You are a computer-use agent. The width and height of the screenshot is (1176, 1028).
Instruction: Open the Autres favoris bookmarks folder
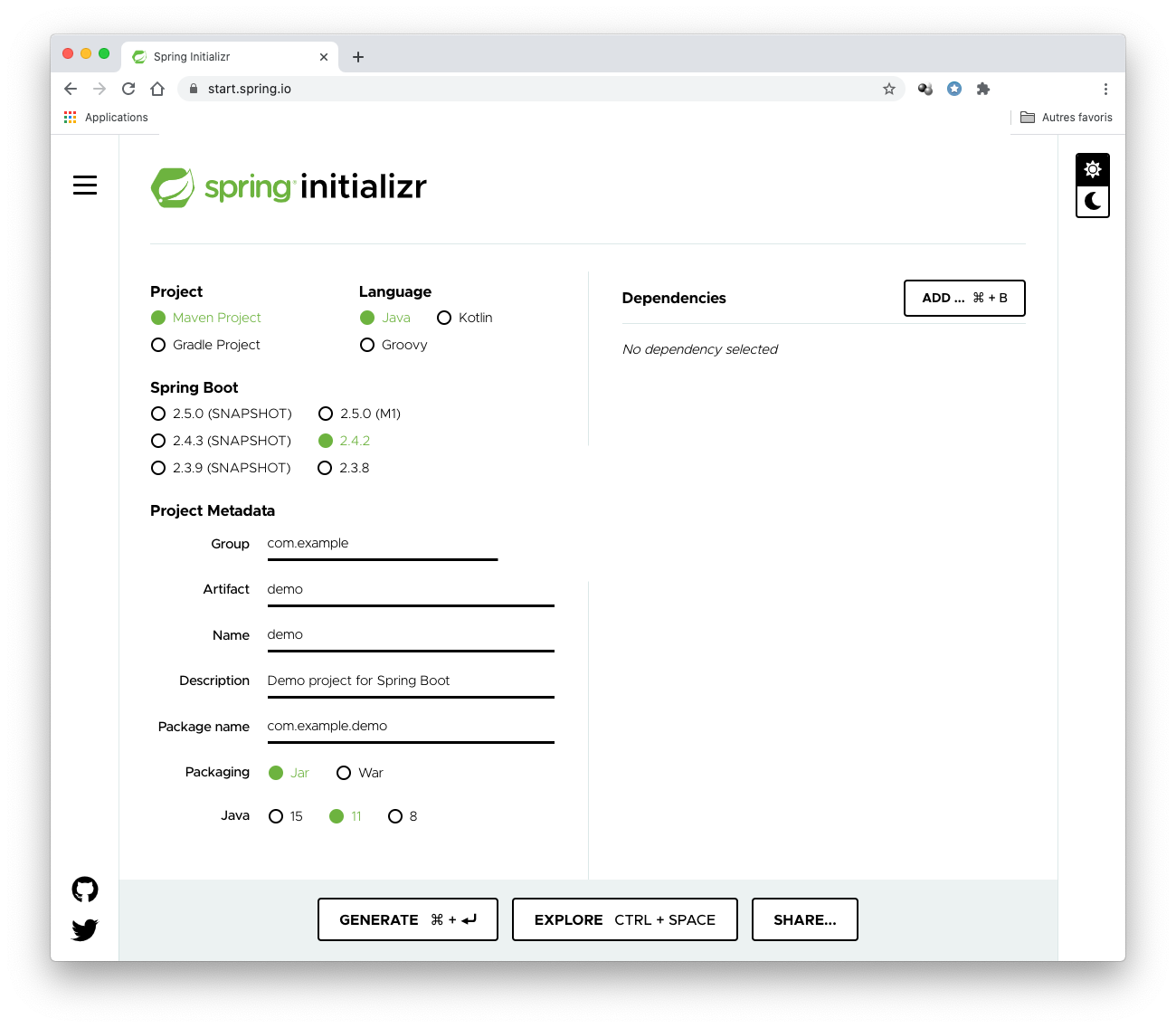(1067, 118)
